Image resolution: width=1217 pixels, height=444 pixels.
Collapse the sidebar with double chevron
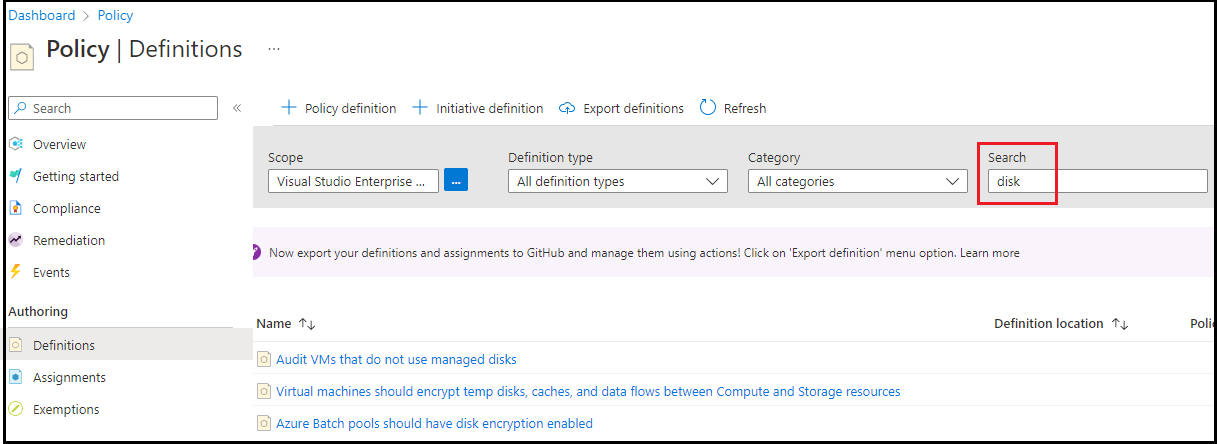point(237,108)
